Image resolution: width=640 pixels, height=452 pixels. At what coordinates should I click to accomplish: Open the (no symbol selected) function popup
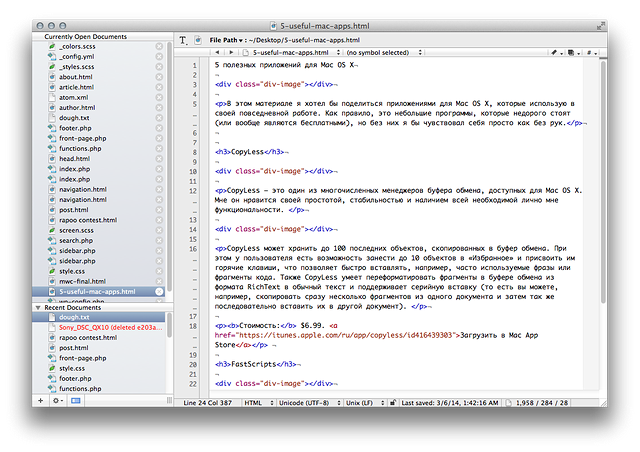[x=384, y=52]
